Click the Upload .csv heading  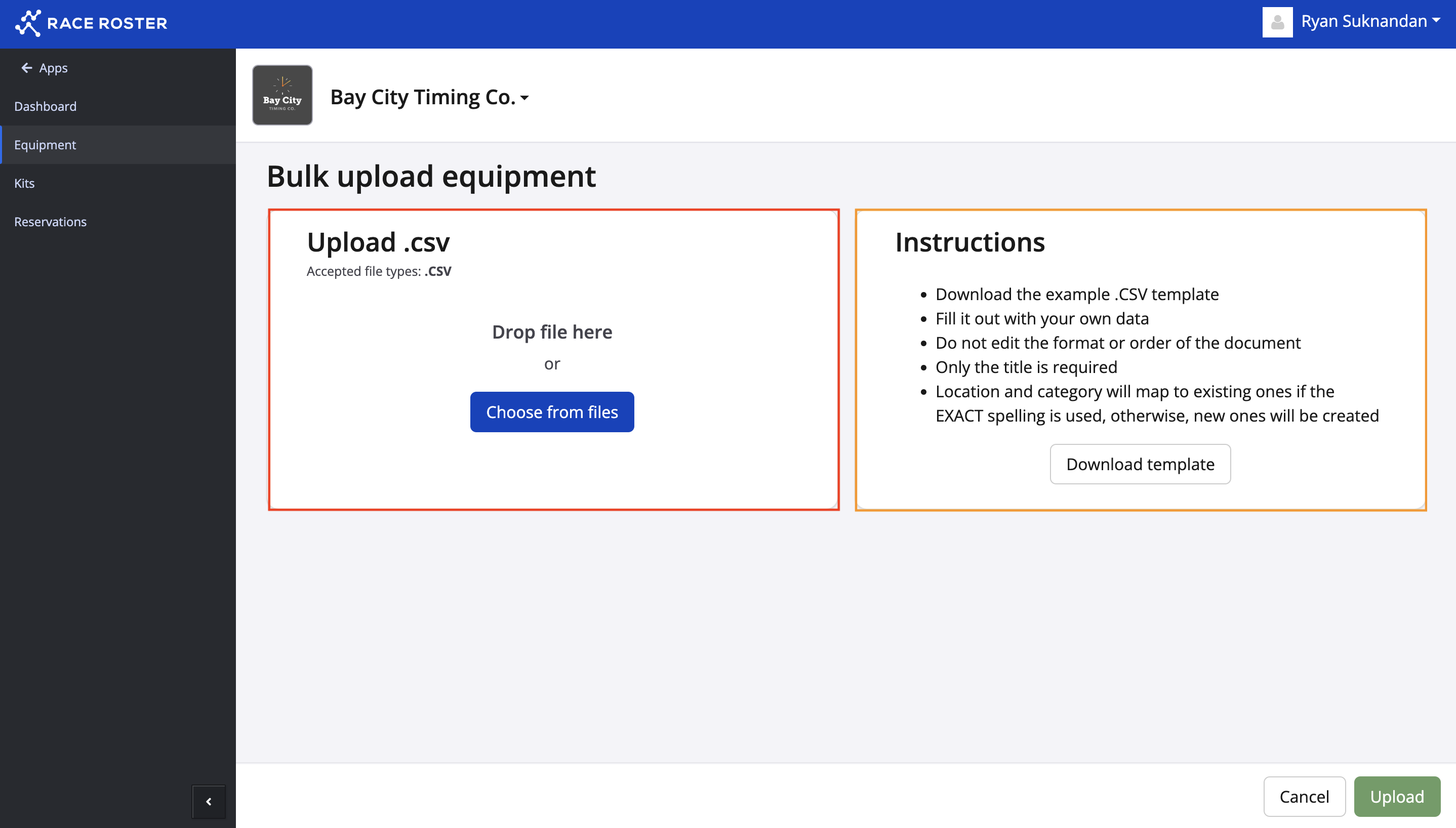click(378, 242)
